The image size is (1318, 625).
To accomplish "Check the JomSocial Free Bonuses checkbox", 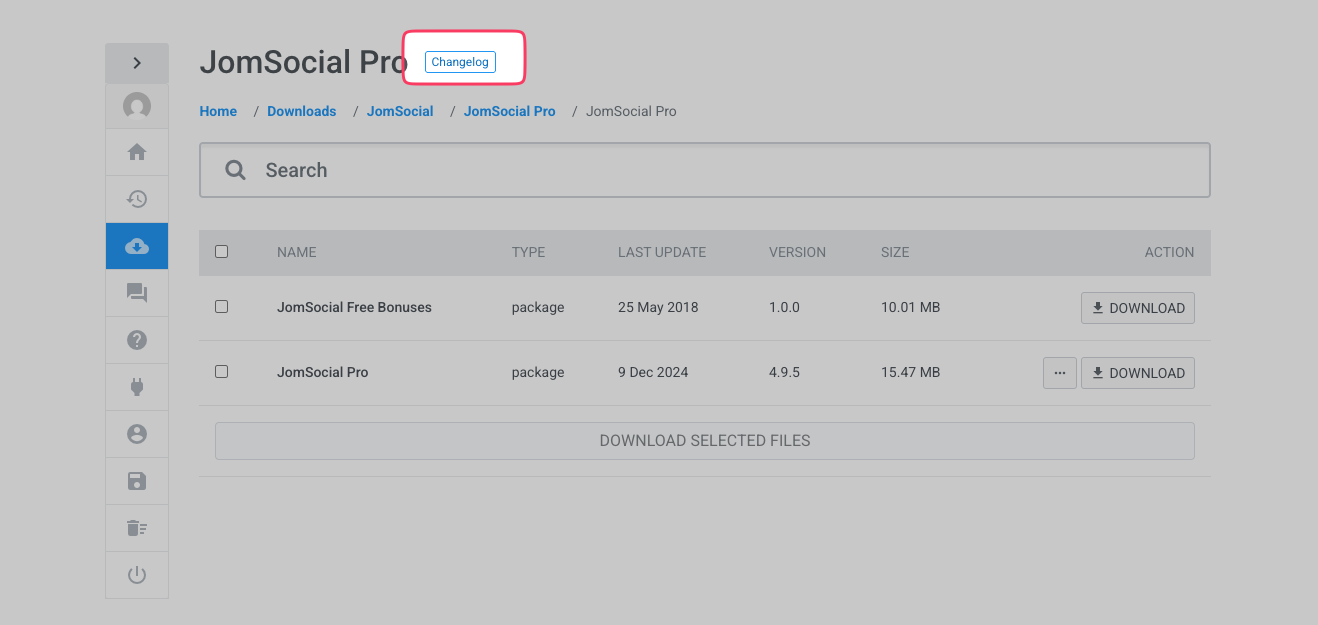I will [222, 307].
